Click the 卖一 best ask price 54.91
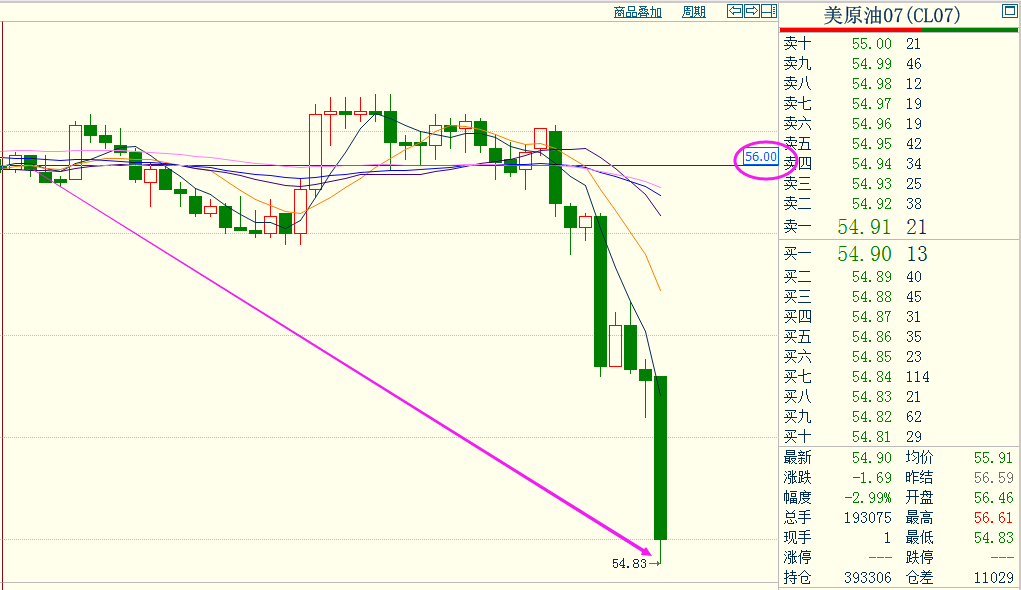1021x590 pixels. [864, 227]
